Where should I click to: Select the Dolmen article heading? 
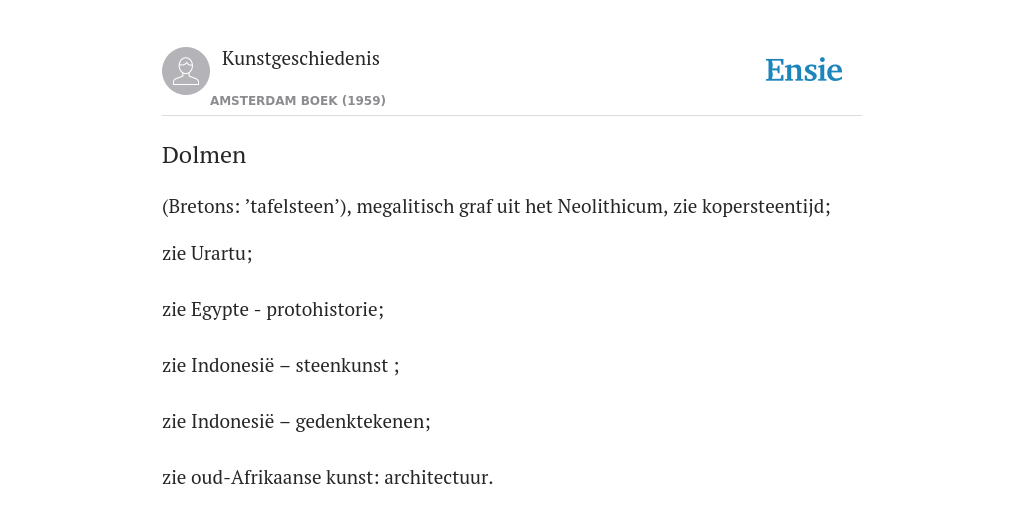pos(204,155)
